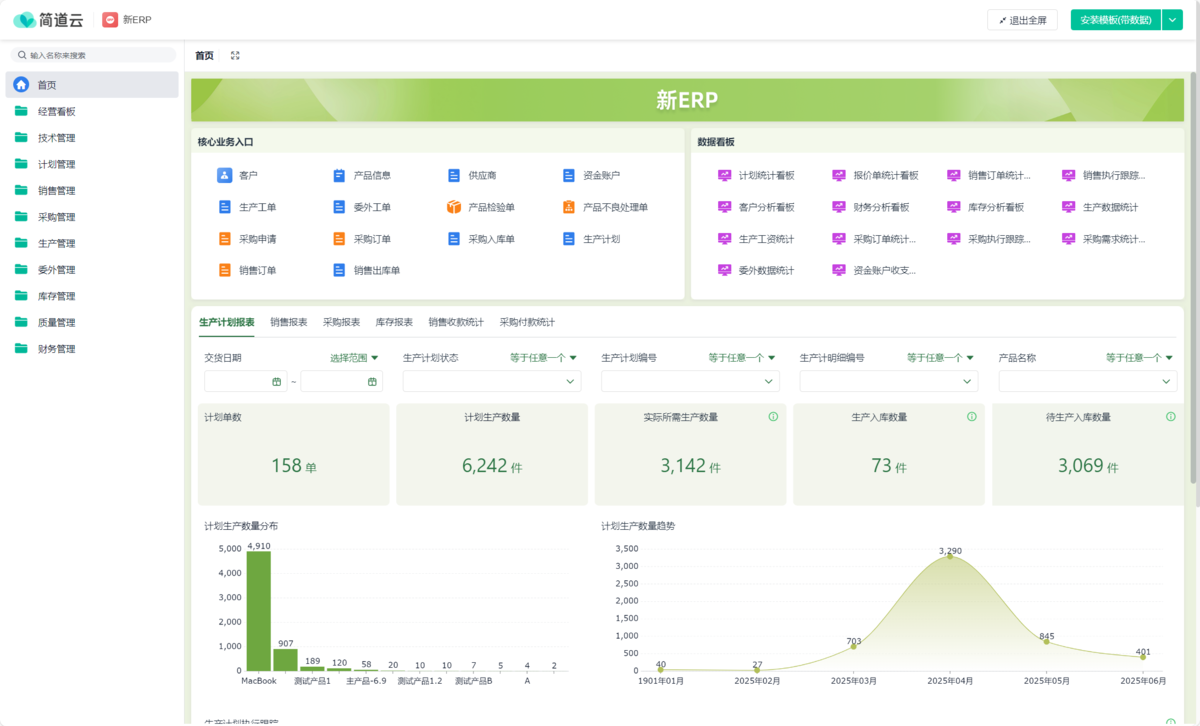Click the 采购申请 orange form icon
Screen dimensions: 1200x726
point(224,239)
